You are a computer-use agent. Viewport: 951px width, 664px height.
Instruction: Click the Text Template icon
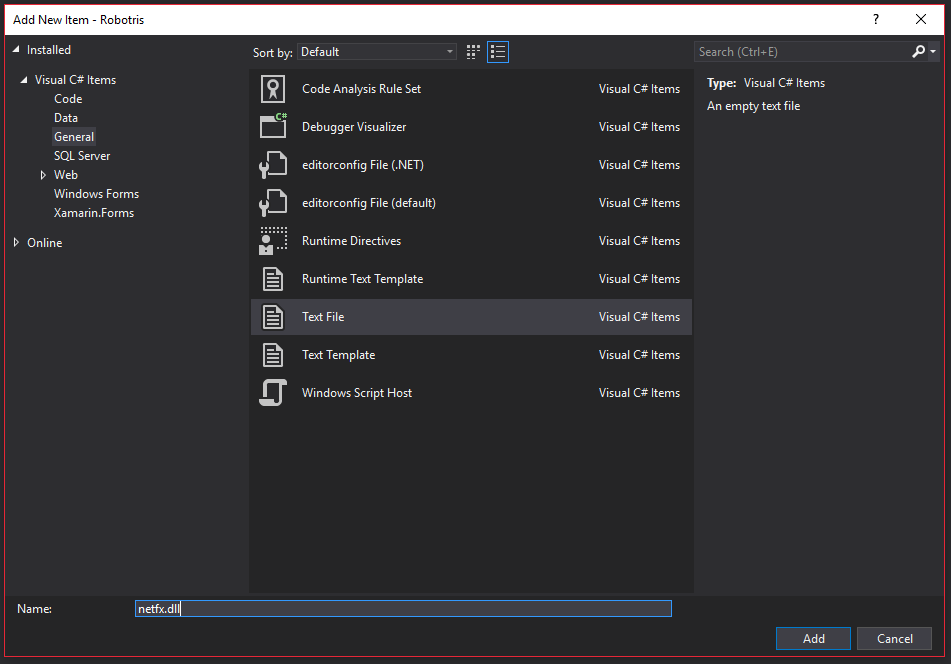point(273,355)
